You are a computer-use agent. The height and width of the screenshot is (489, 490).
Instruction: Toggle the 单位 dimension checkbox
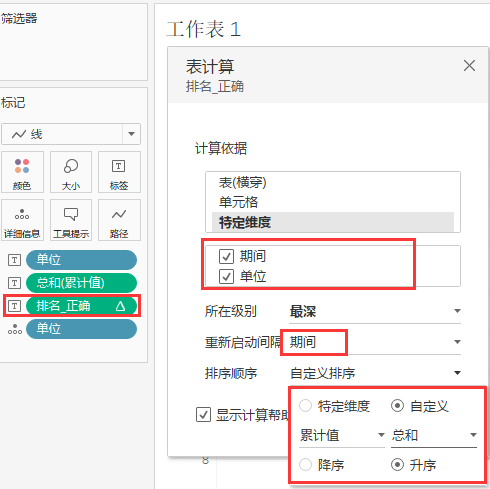tap(226, 276)
